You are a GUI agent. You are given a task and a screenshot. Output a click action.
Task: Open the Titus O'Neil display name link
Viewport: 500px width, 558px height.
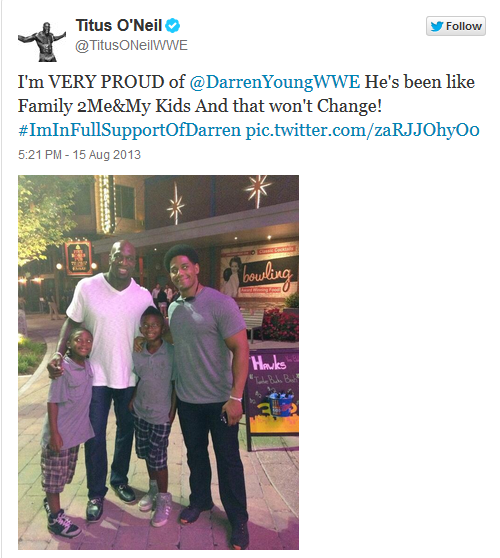[119, 26]
